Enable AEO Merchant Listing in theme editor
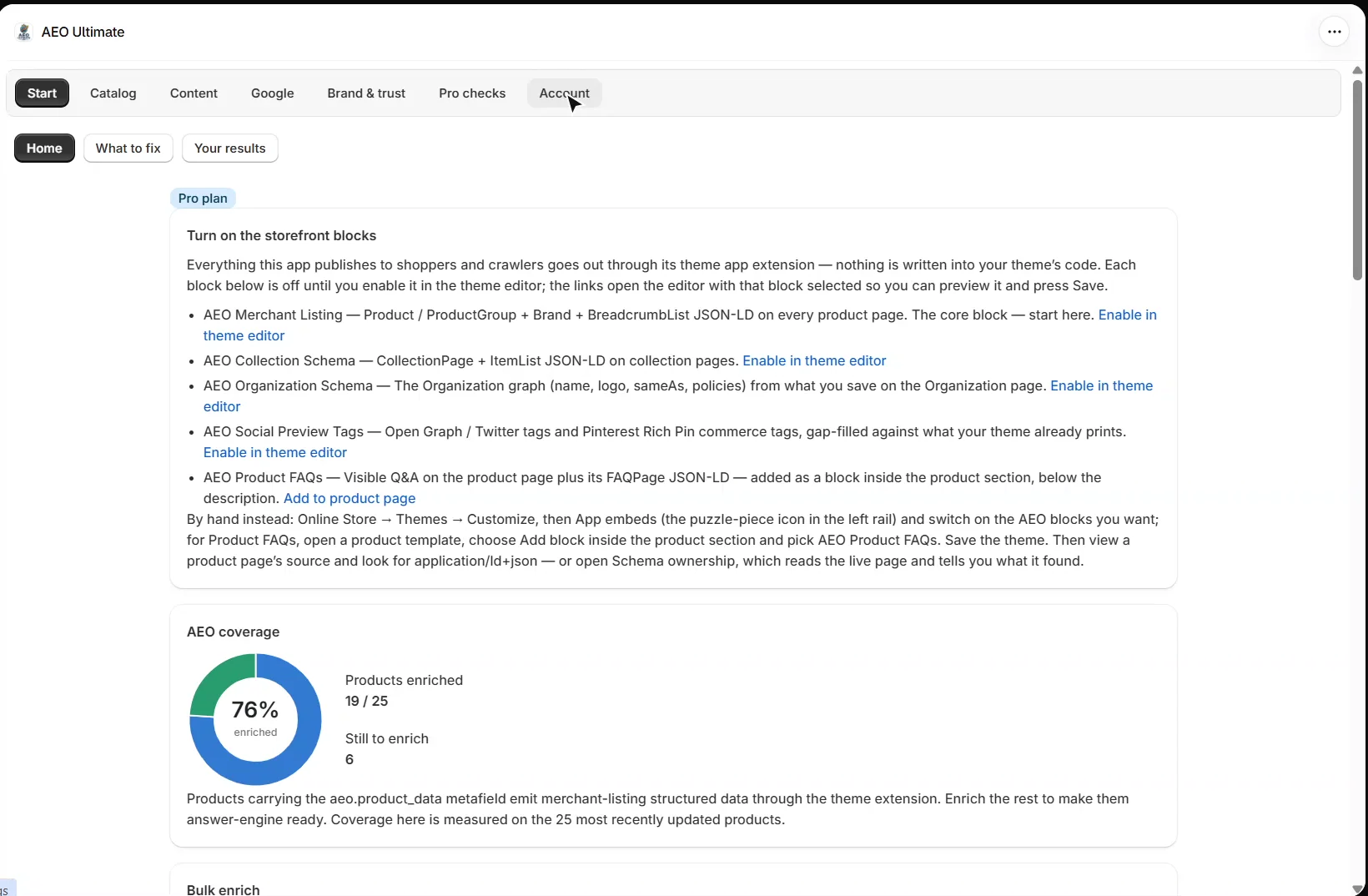 (1128, 315)
